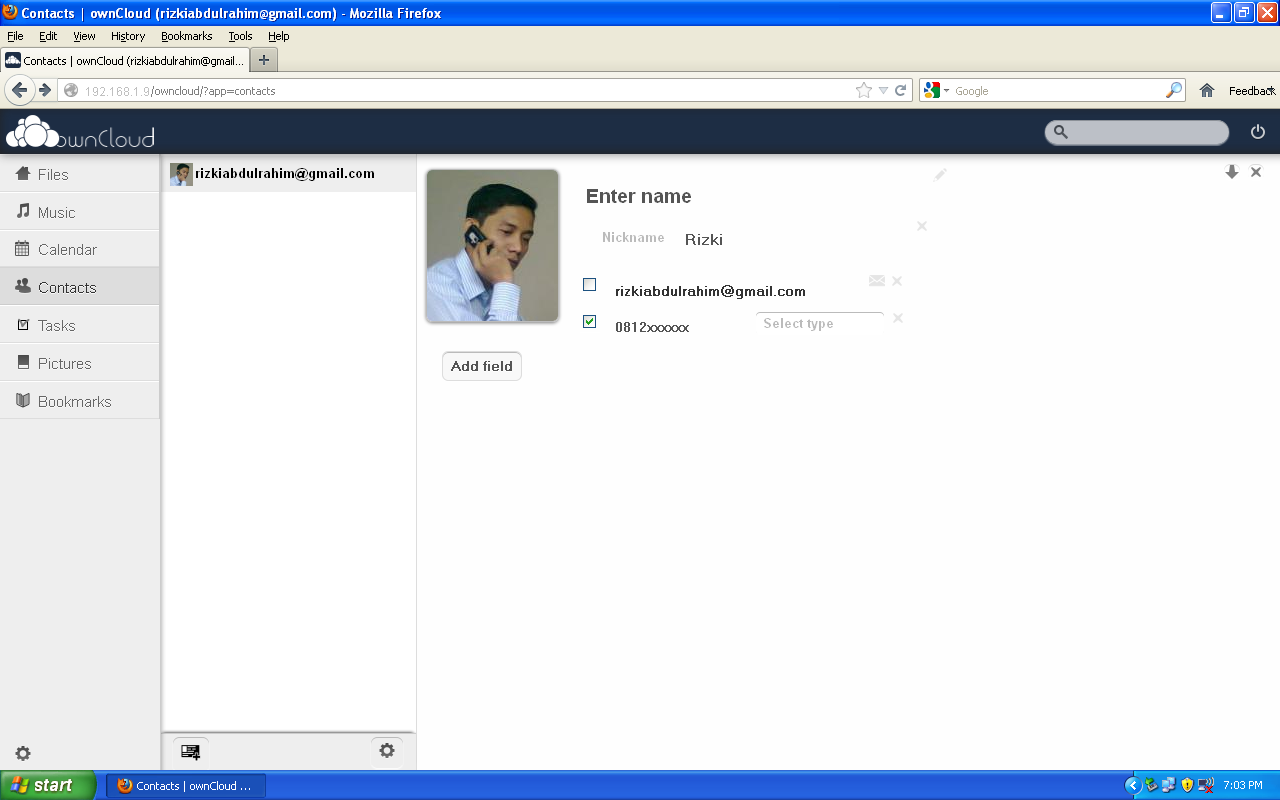
Task: Open the View menu
Action: coord(84,36)
